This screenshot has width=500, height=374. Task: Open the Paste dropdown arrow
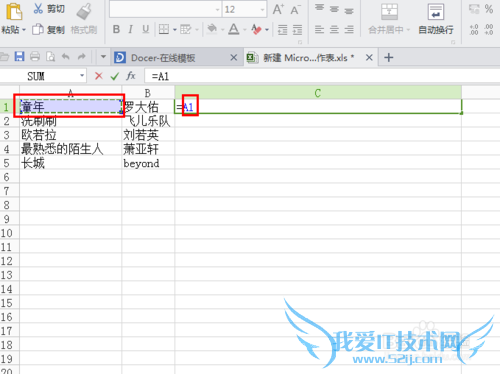pos(24,30)
